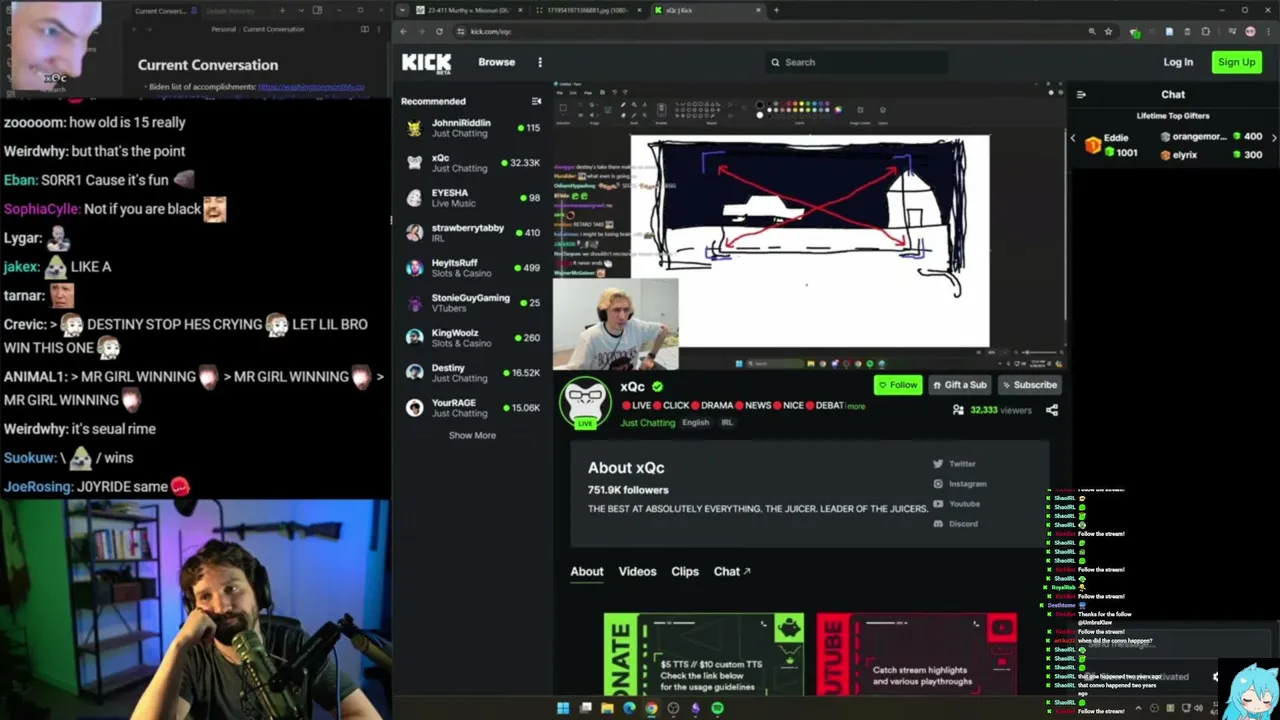Open the three-dot menu beside Browse
The width and height of the screenshot is (1280, 720).
coord(540,62)
